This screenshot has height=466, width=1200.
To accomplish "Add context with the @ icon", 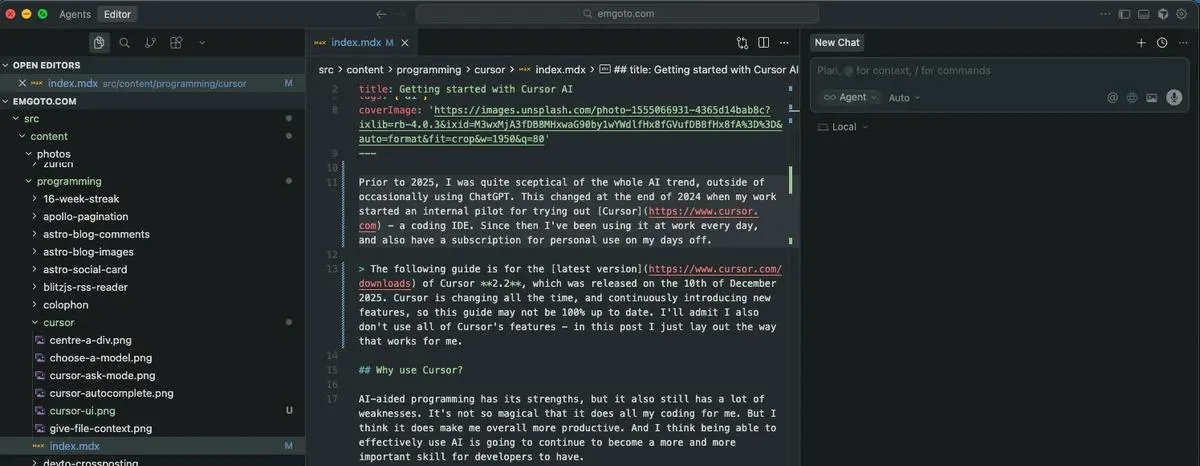I will [x=1112, y=98].
